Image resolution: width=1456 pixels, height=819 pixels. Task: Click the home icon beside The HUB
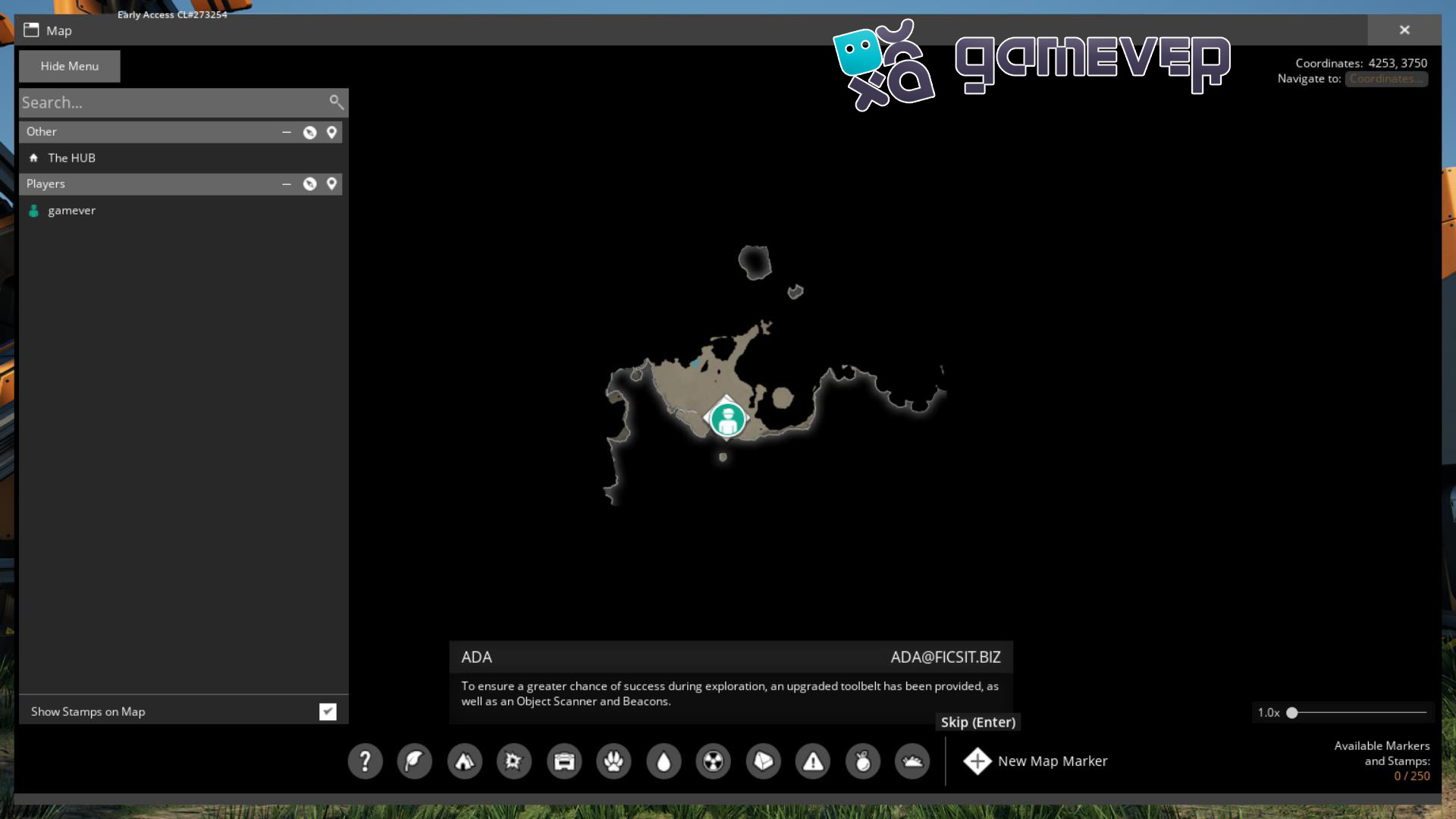(x=33, y=158)
